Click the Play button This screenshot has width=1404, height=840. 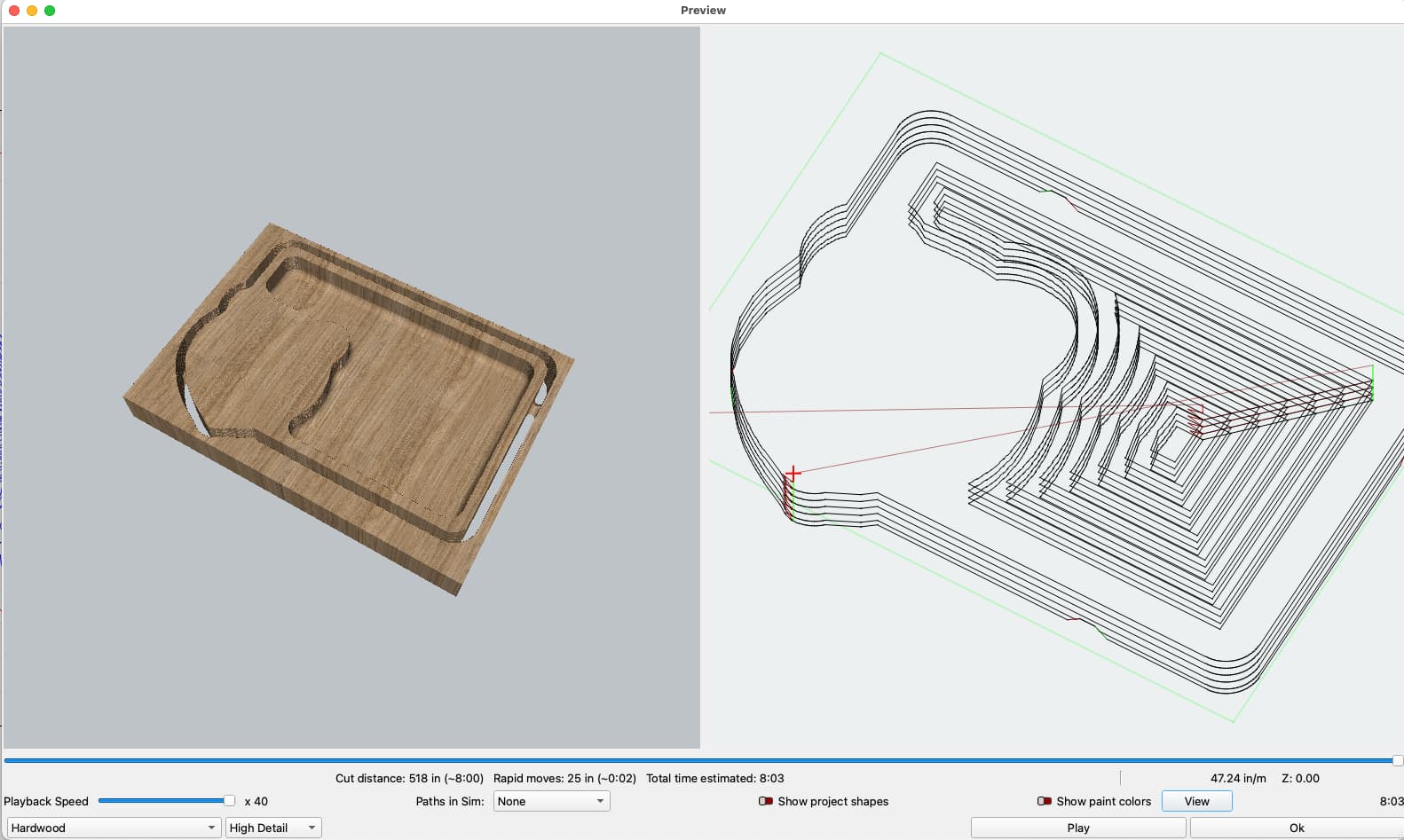tap(1078, 828)
